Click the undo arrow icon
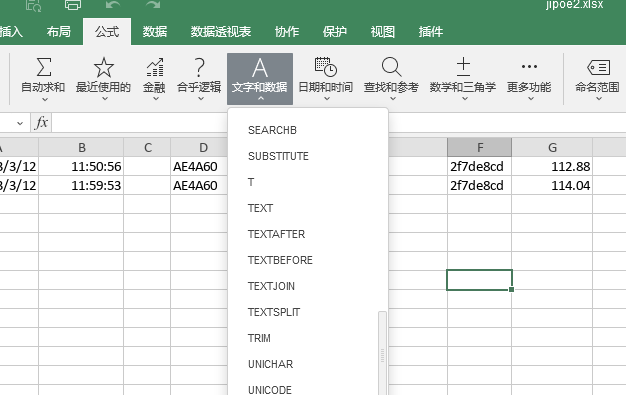The width and height of the screenshot is (626, 395). 113,4
